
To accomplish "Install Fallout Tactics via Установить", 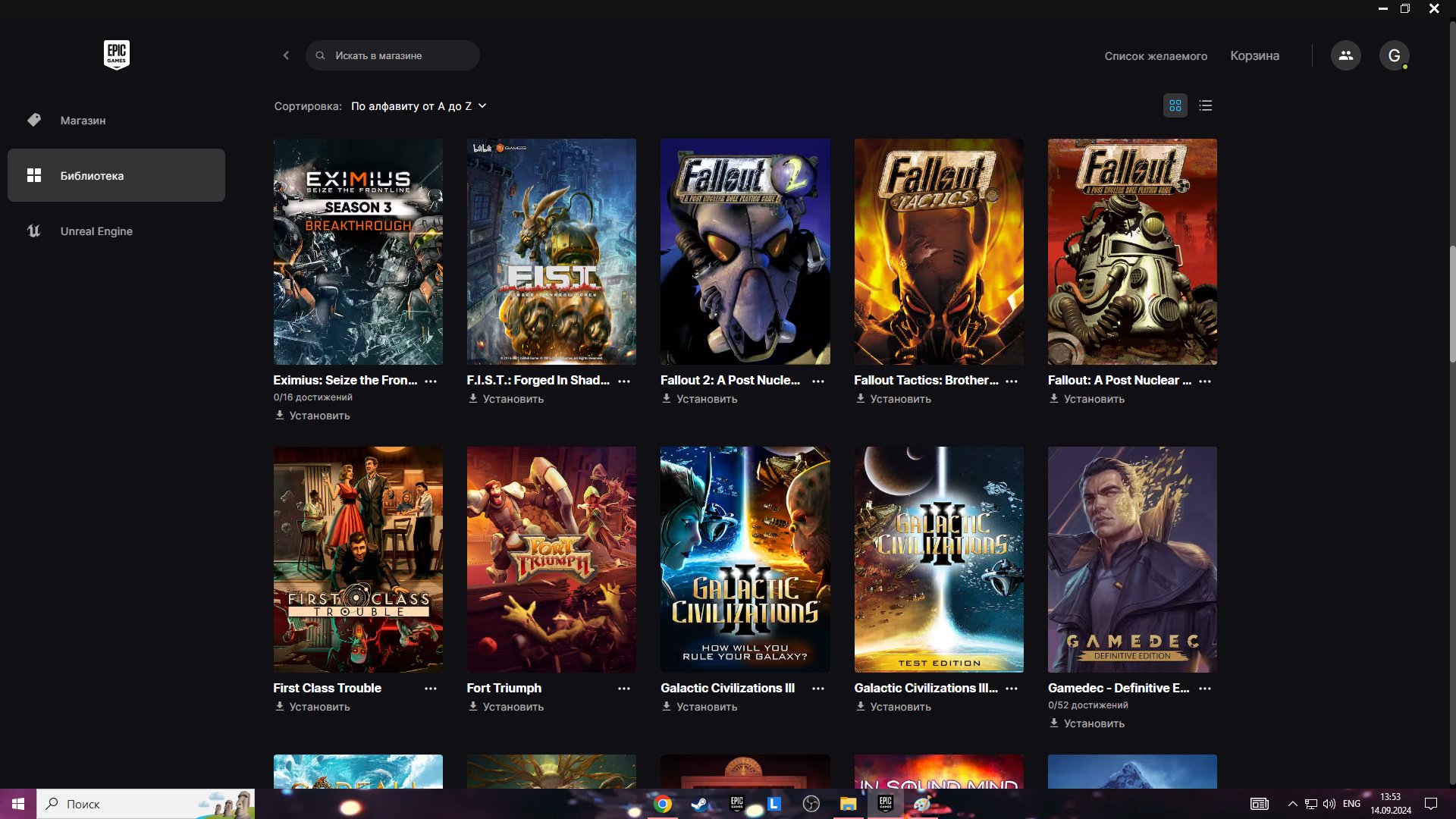I will 893,399.
